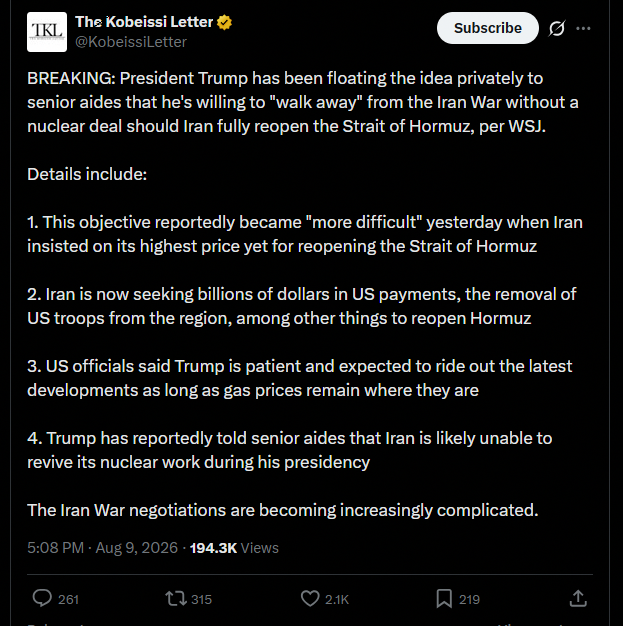Viewport: 623px width, 626px height.
Task: Click the gold verified badge
Action: (224, 22)
